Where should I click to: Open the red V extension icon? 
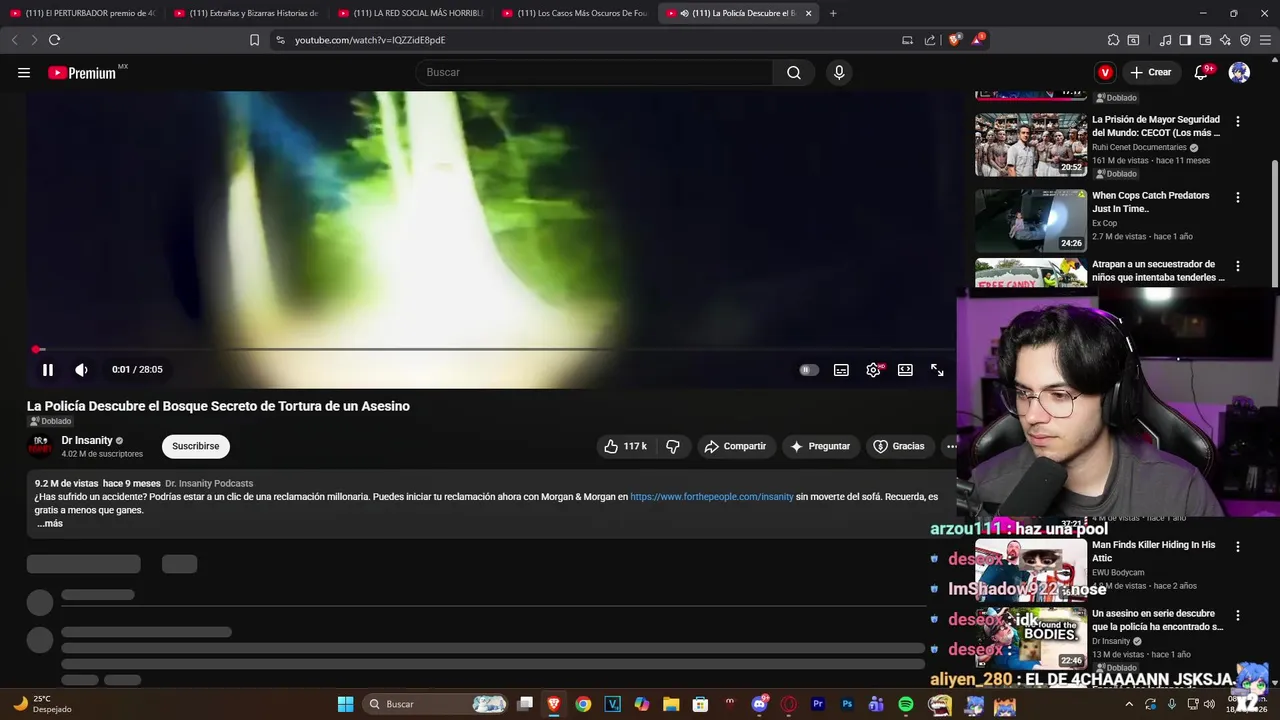(1105, 72)
